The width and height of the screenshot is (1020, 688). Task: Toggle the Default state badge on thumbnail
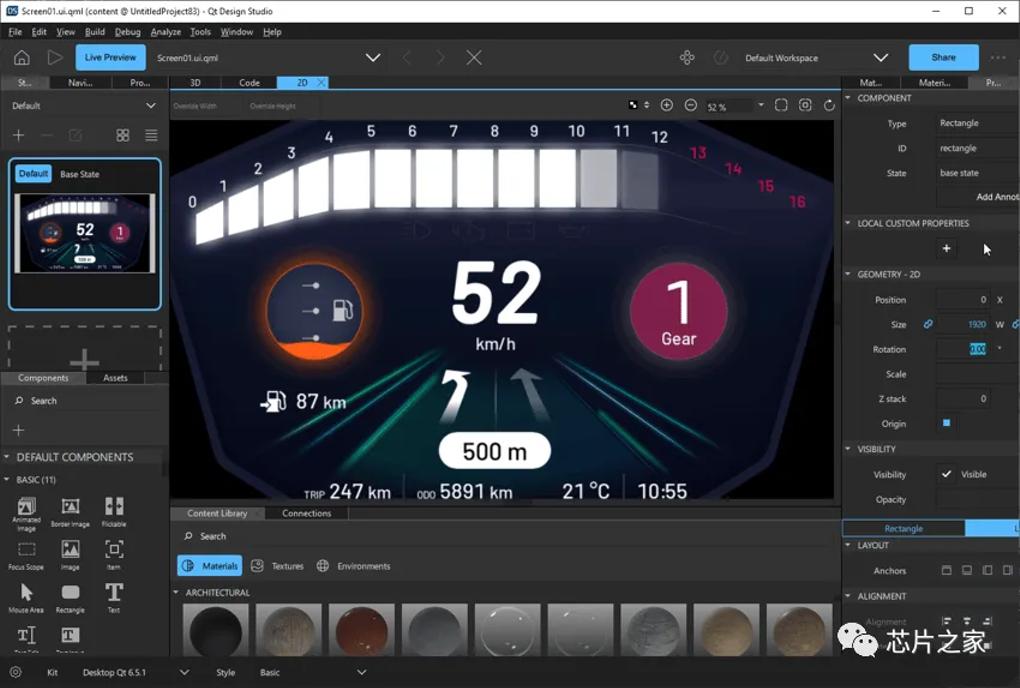[x=33, y=174]
